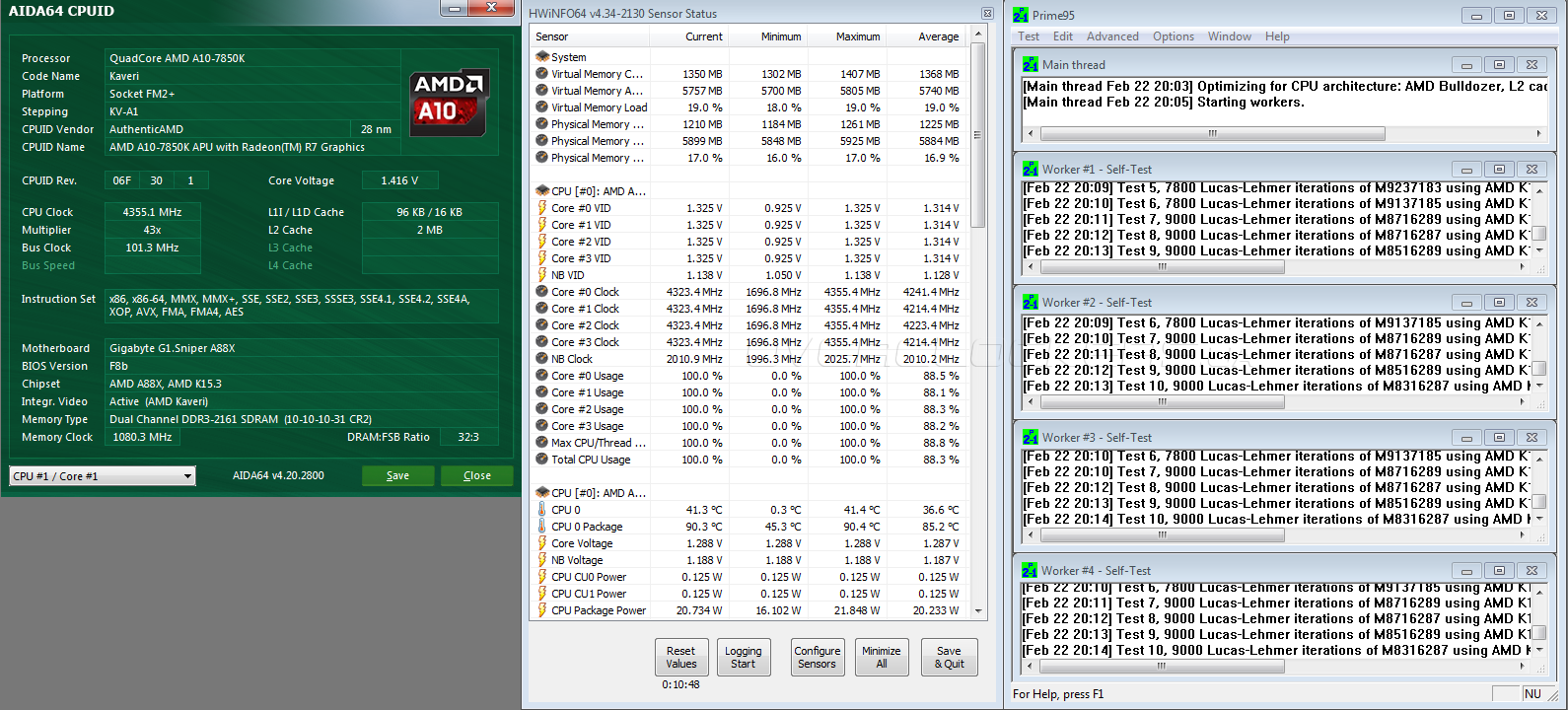Click the Minimum column header in HWiNFO
The height and width of the screenshot is (710, 1568).
(x=768, y=36)
